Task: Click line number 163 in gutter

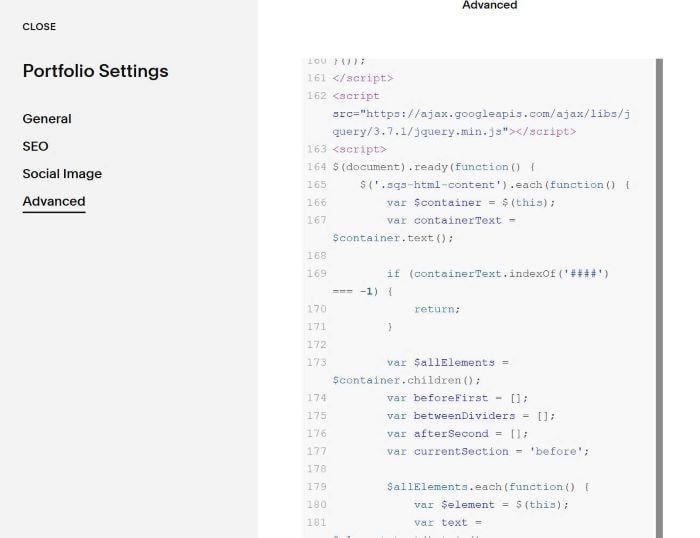Action: [317, 149]
